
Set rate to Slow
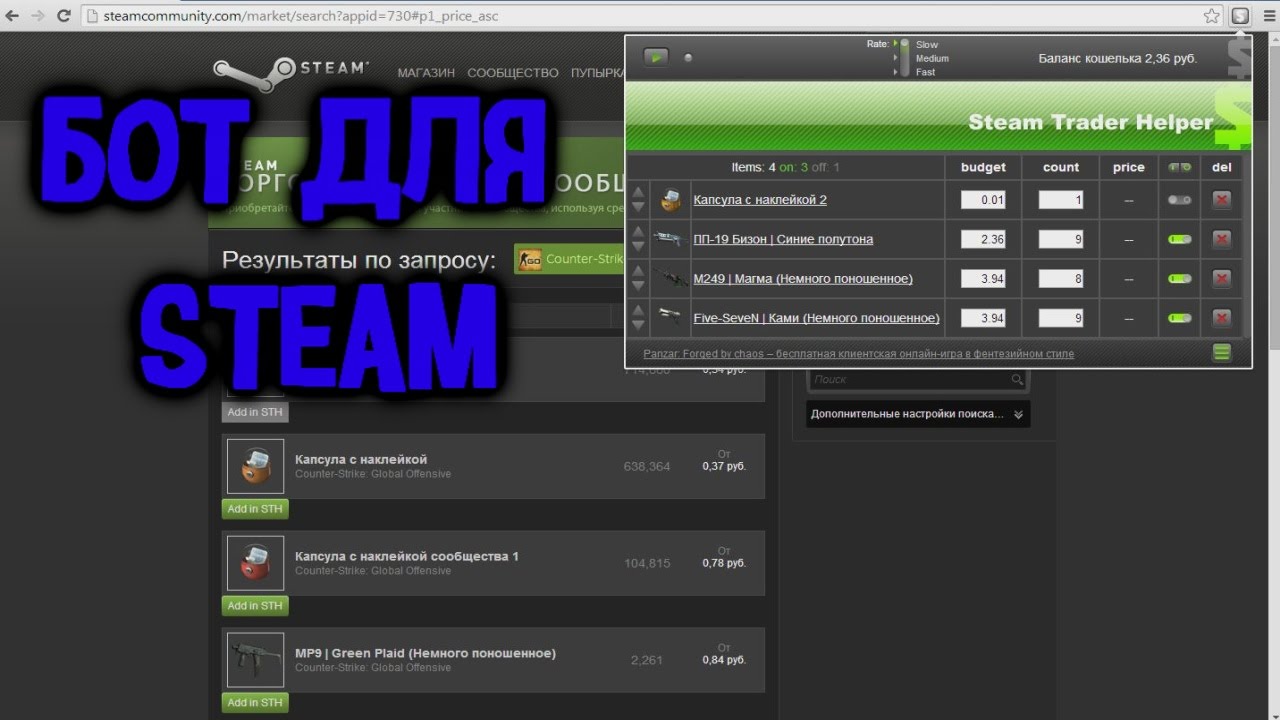click(926, 45)
